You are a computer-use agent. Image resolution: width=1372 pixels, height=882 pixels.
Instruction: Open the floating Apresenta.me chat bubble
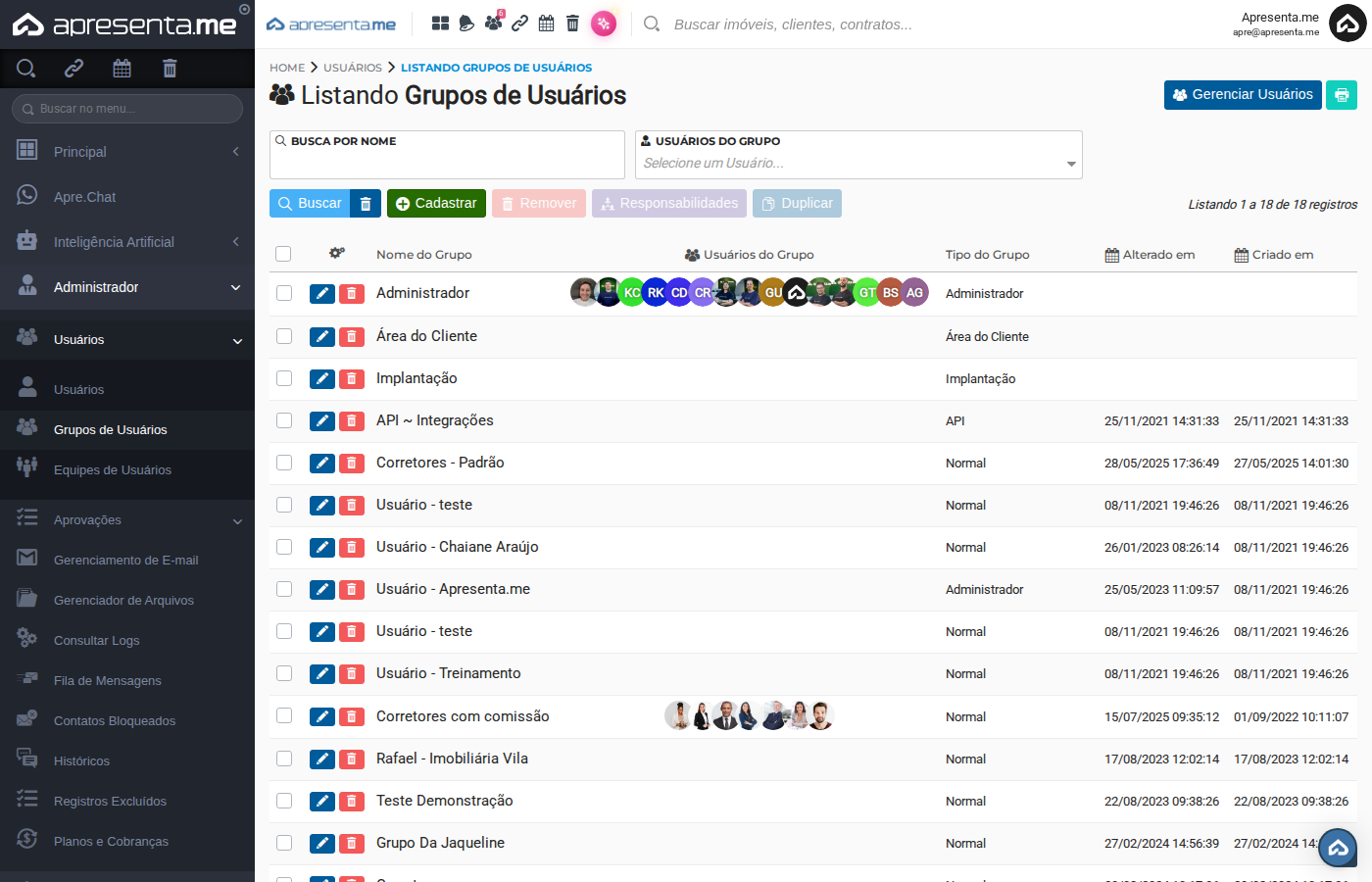point(1338,848)
